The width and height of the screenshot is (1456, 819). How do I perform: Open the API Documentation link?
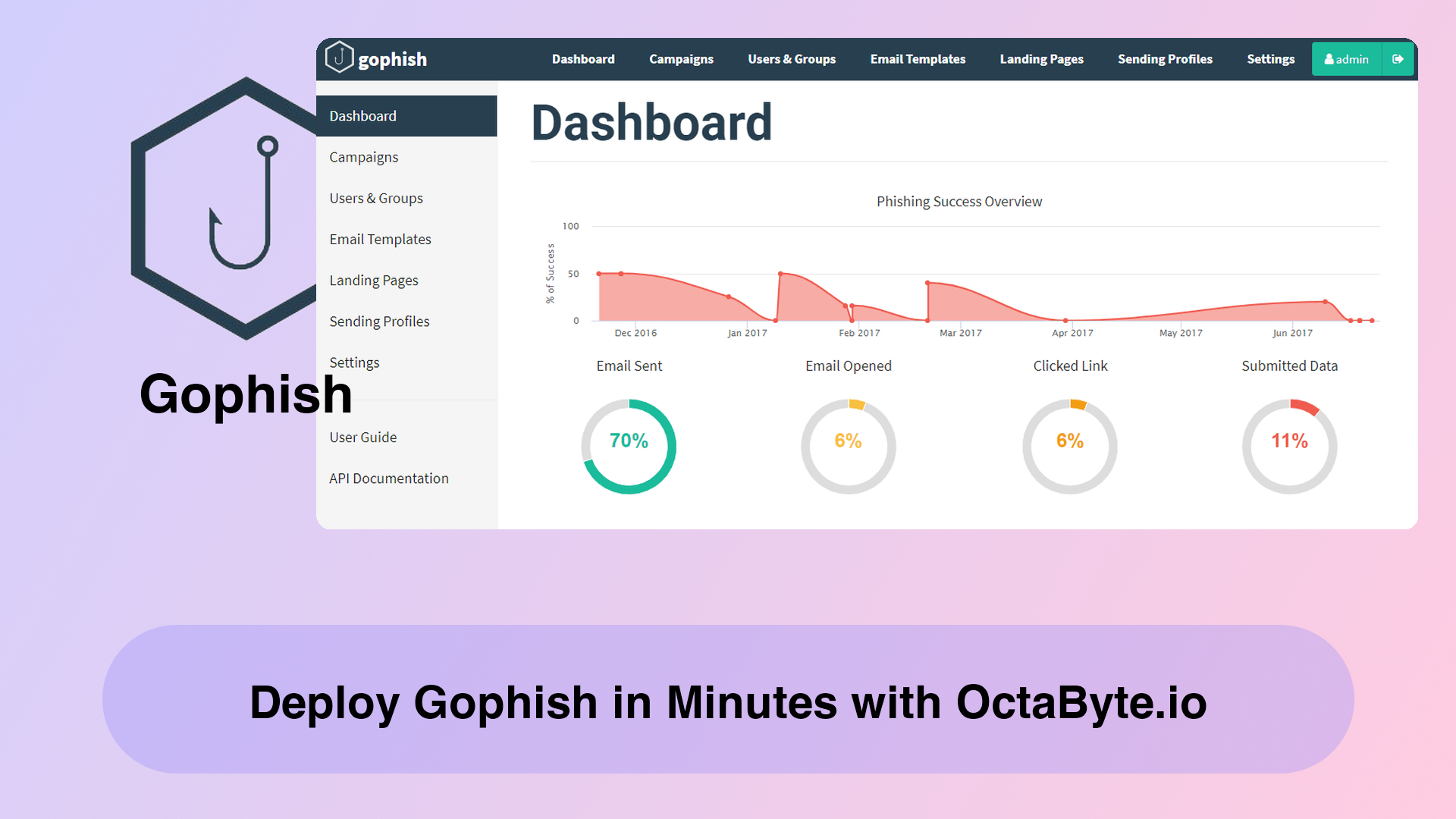[x=389, y=478]
